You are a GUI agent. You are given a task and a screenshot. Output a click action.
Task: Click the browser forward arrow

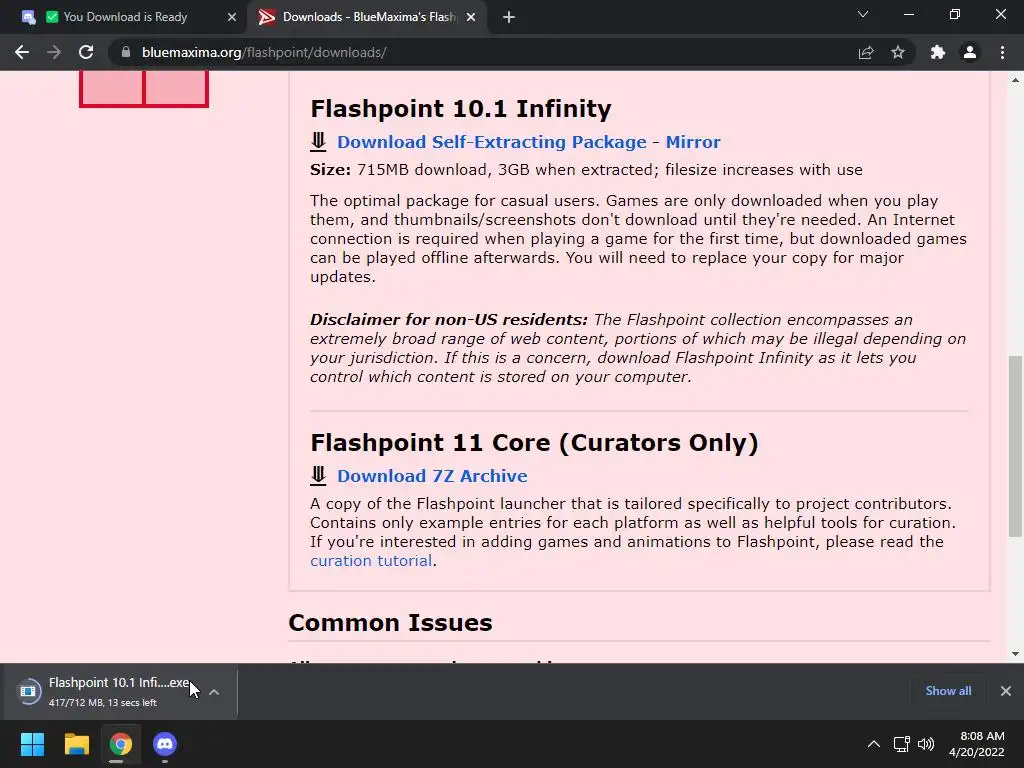(x=54, y=52)
